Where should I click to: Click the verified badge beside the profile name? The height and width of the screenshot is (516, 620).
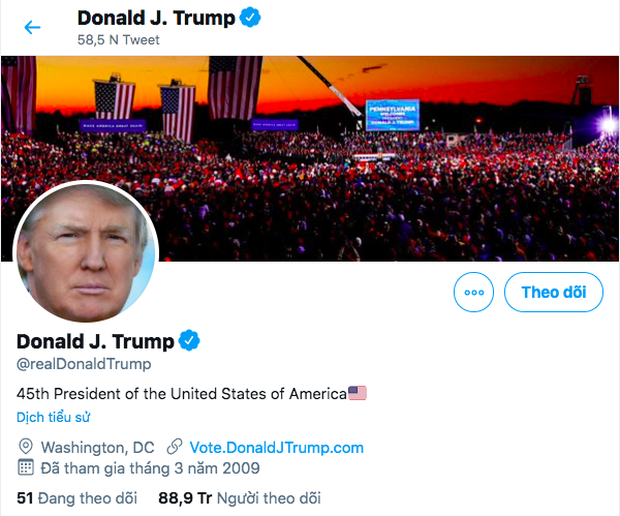click(189, 340)
